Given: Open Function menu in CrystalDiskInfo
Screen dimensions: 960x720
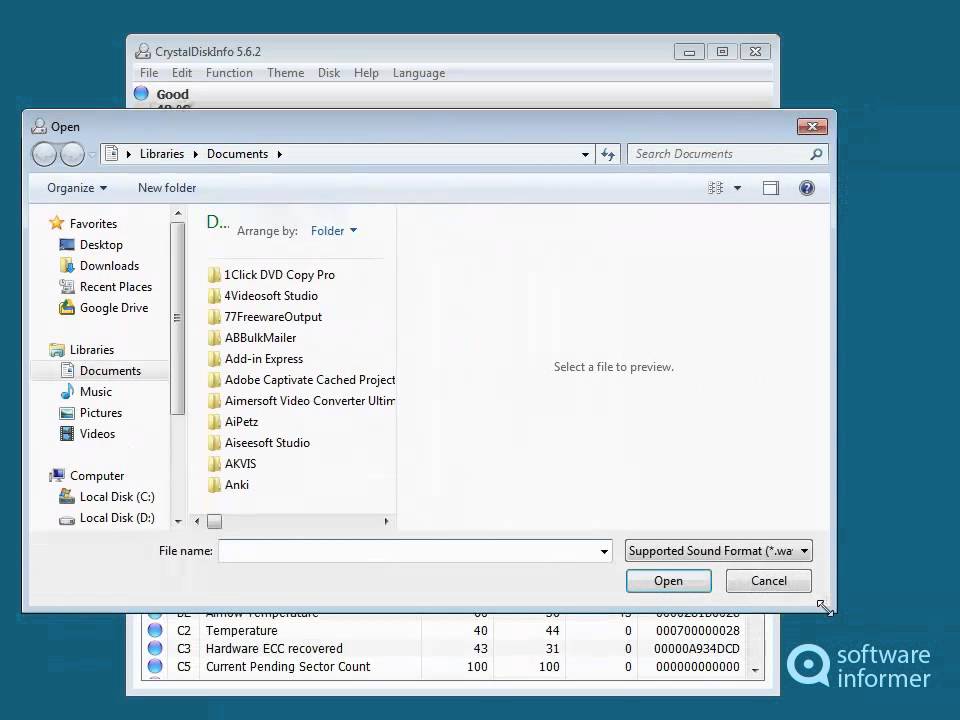Looking at the screenshot, I should coord(229,73).
